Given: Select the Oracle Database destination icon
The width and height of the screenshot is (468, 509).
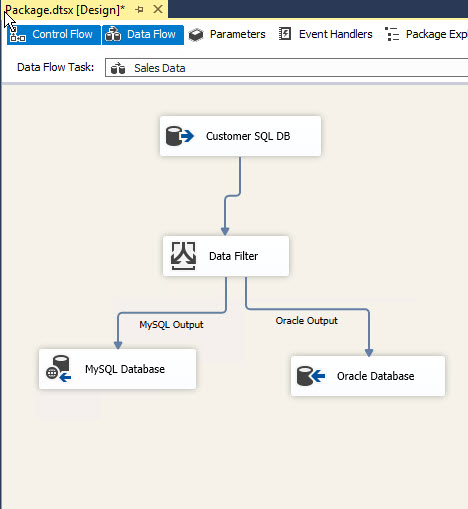Looking at the screenshot, I should pyautogui.click(x=311, y=376).
